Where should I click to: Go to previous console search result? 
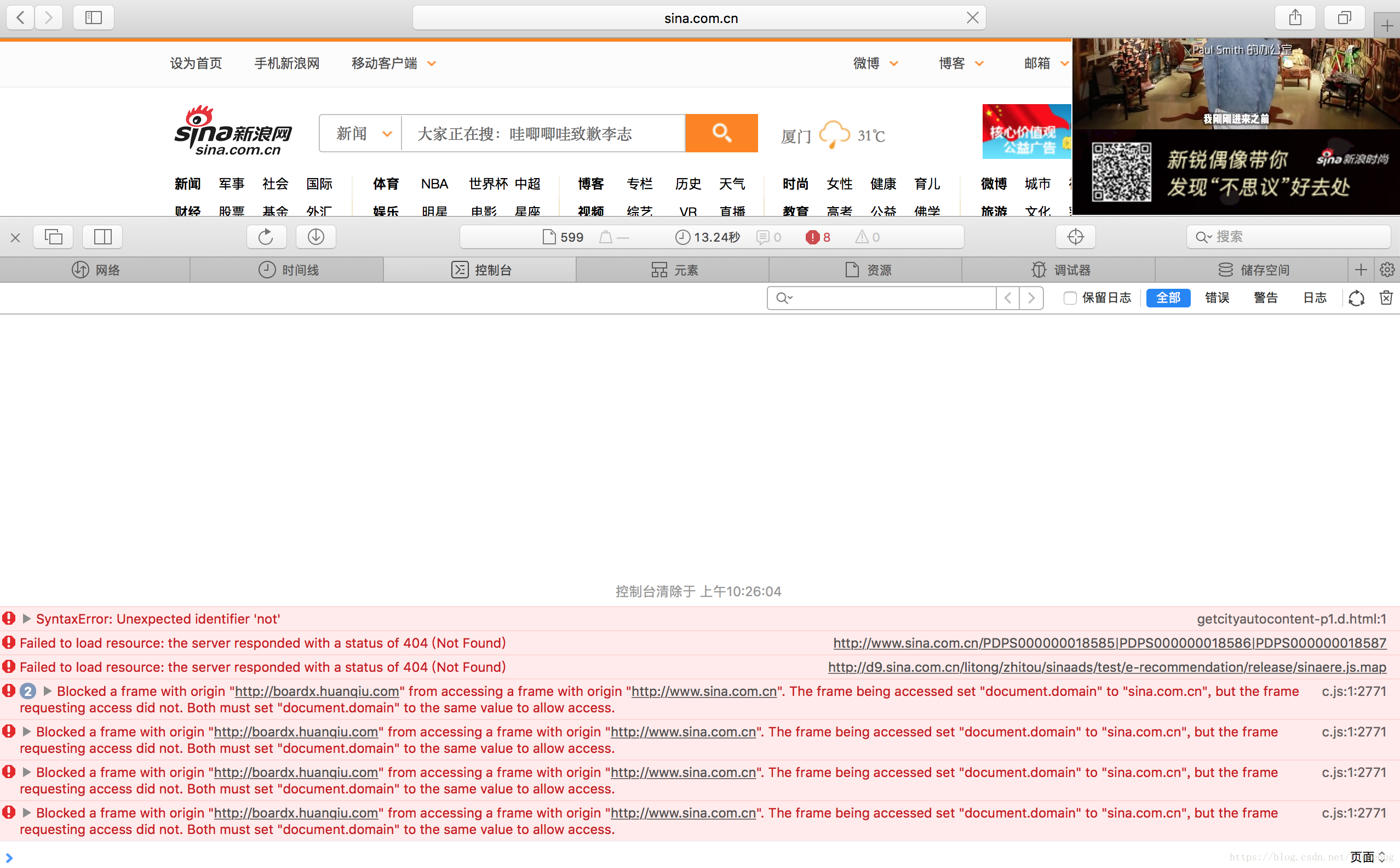pyautogui.click(x=1007, y=298)
